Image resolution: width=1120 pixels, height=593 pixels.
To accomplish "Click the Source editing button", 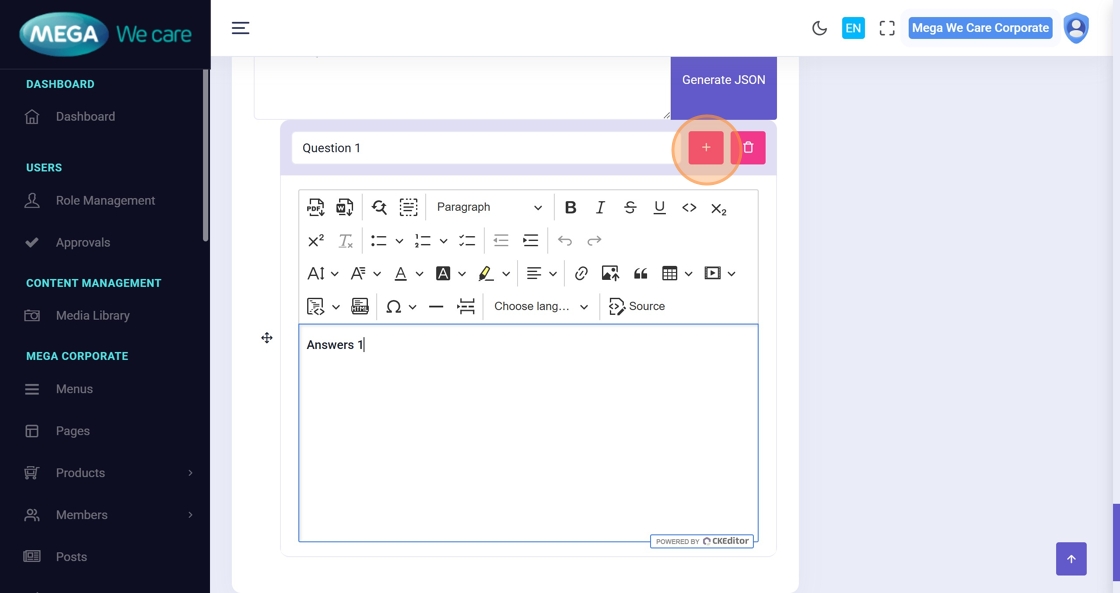I will tap(637, 306).
